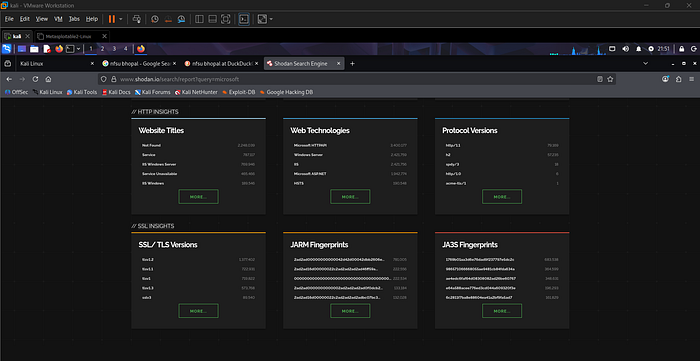Open the VMware Edit menu
This screenshot has width=700, height=361.
click(x=25, y=19)
